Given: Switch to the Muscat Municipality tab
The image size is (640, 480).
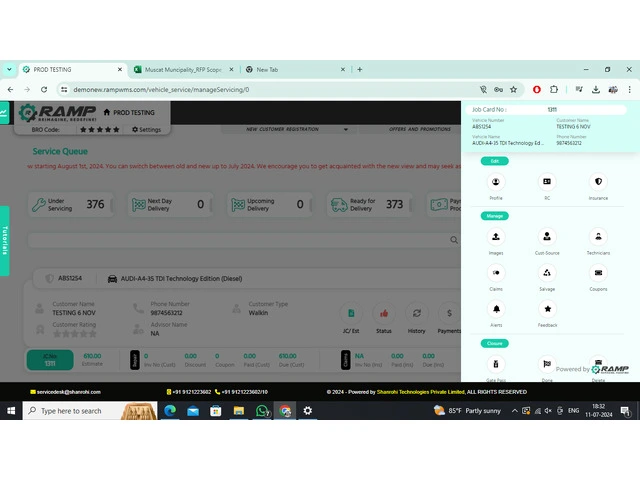Looking at the screenshot, I should pos(182,70).
